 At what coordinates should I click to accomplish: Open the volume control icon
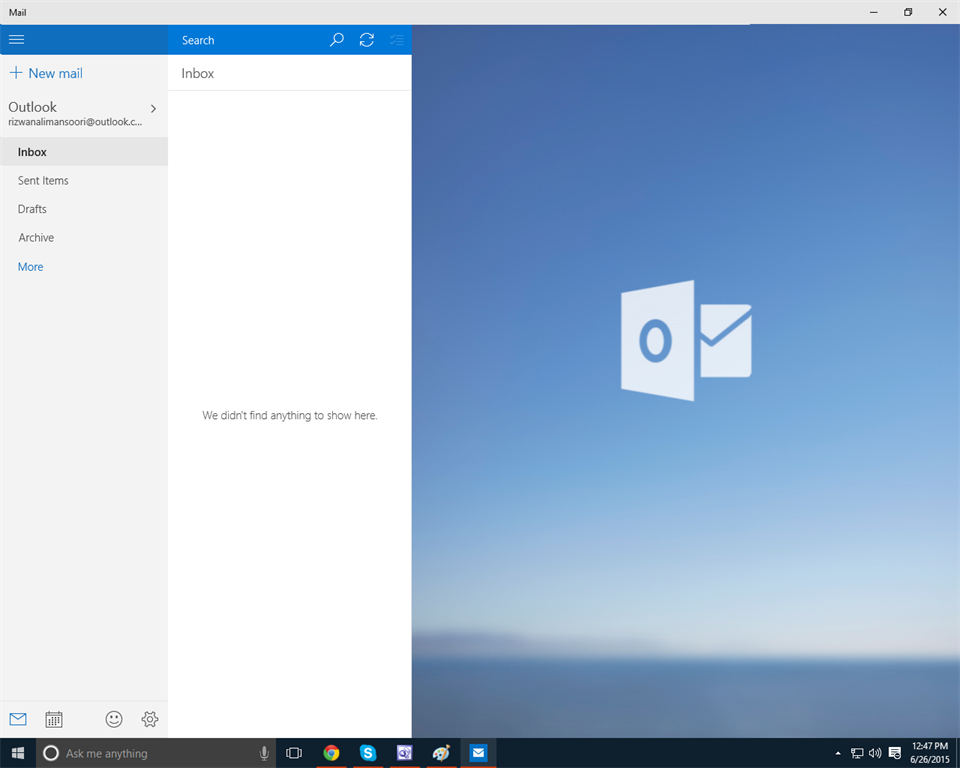coord(876,753)
